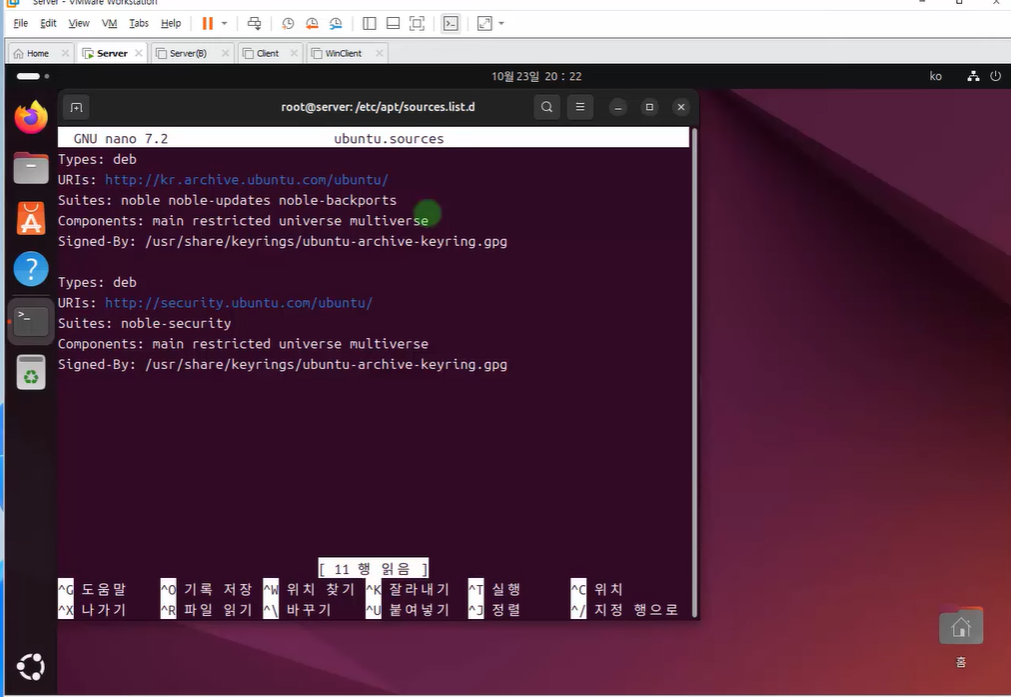
Task: Close the Client tab
Action: pos(294,54)
